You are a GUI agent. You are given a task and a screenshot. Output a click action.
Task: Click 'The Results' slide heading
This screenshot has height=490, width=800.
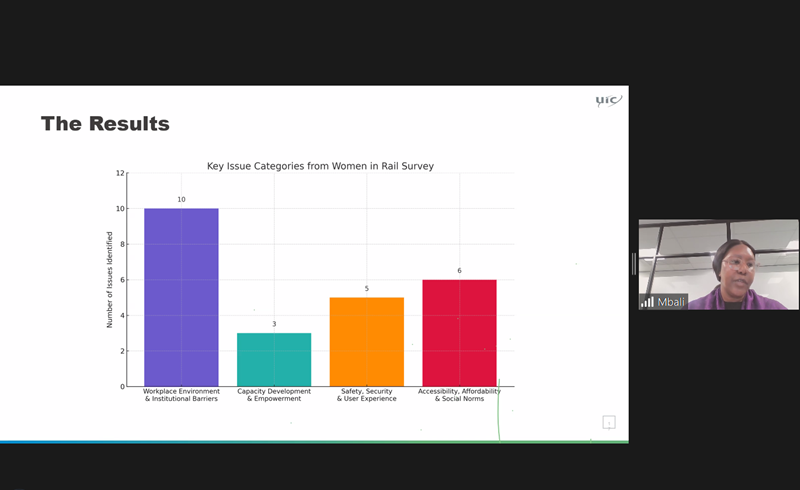point(105,124)
